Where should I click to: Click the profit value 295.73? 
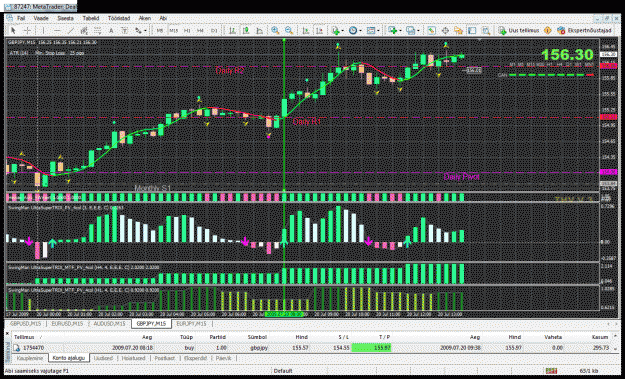pyautogui.click(x=600, y=348)
